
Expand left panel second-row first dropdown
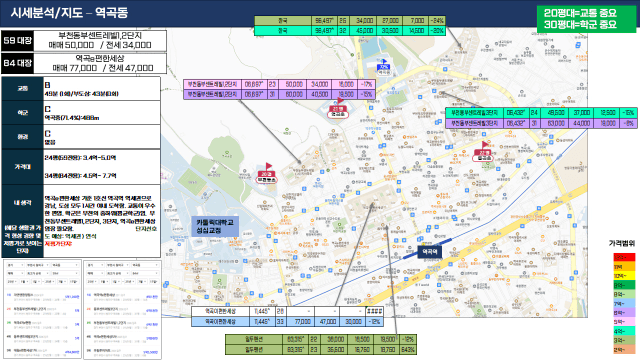click(x=16, y=273)
